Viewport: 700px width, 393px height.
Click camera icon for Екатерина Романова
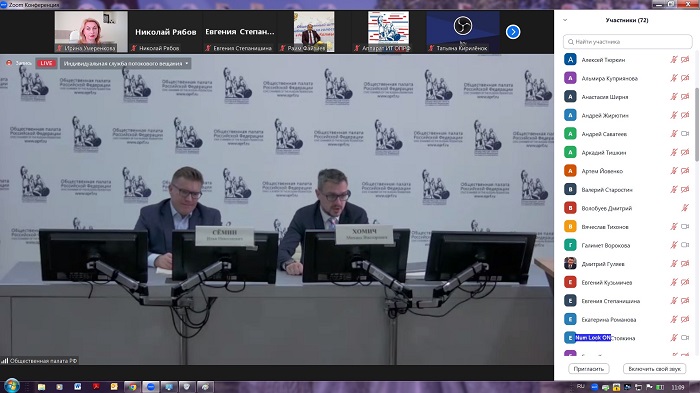685,319
